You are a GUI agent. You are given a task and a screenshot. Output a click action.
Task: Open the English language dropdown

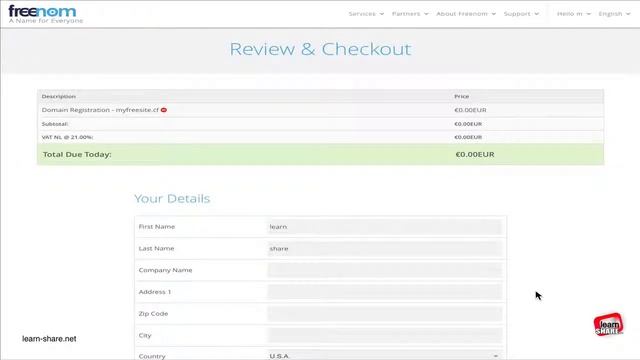(x=614, y=14)
